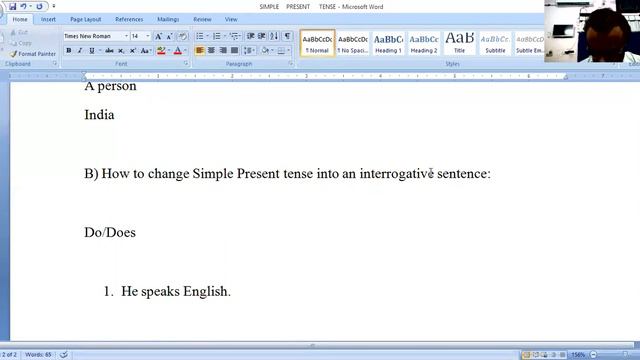
Task: Increase the paragraph indent
Action: tap(262, 36)
